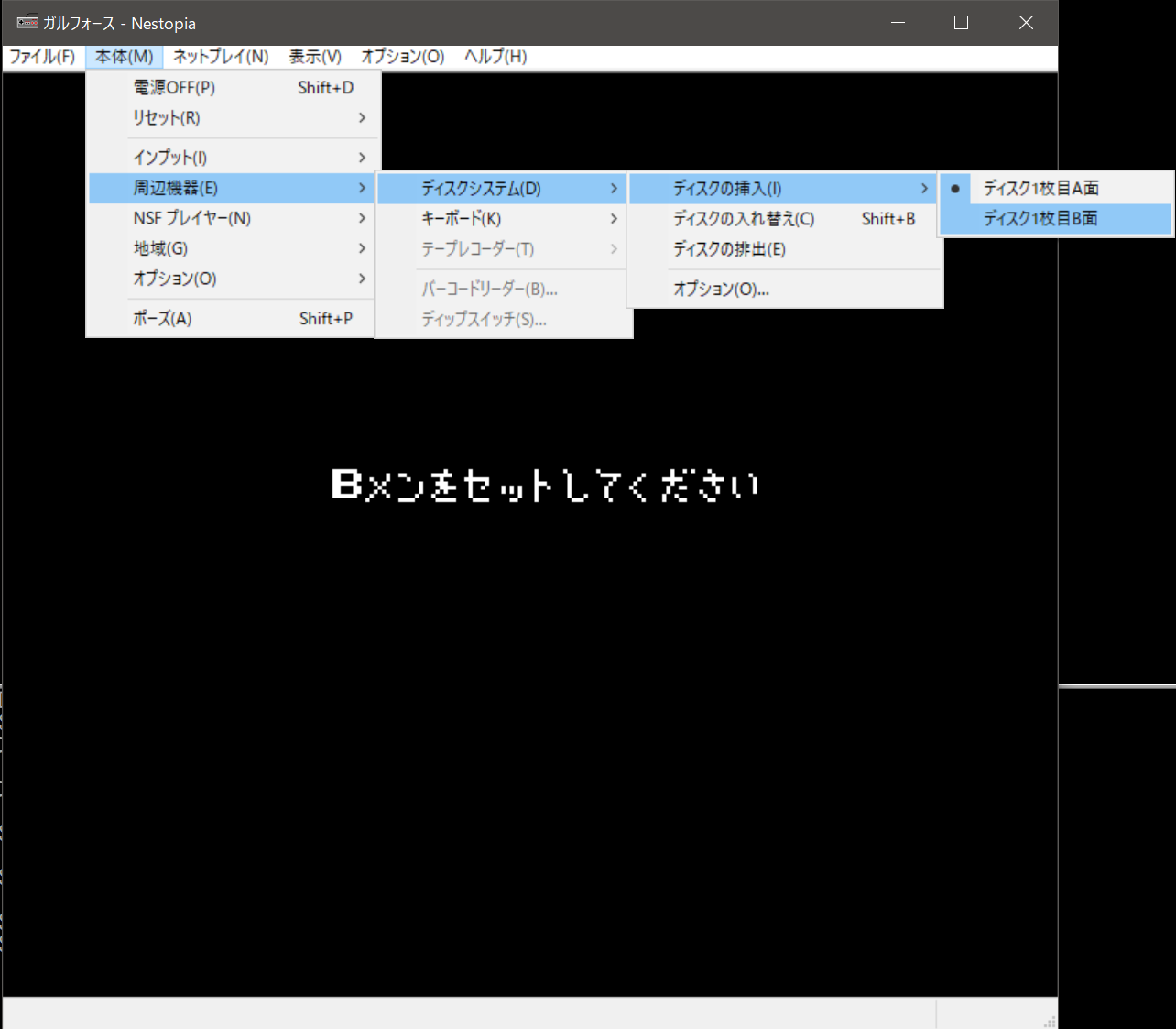Image resolution: width=1176 pixels, height=1029 pixels.
Task: Close the 本体(M) menu
Action: (x=125, y=57)
